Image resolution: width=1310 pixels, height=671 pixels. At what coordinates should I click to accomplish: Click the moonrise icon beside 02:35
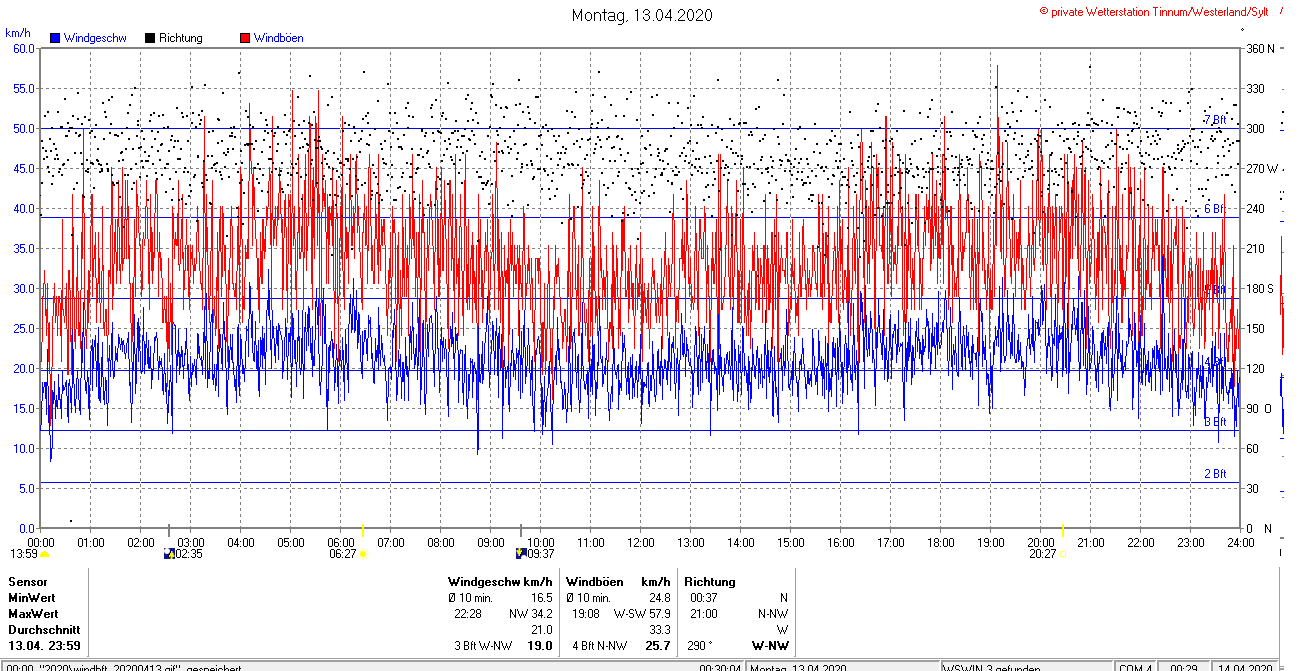coord(168,553)
